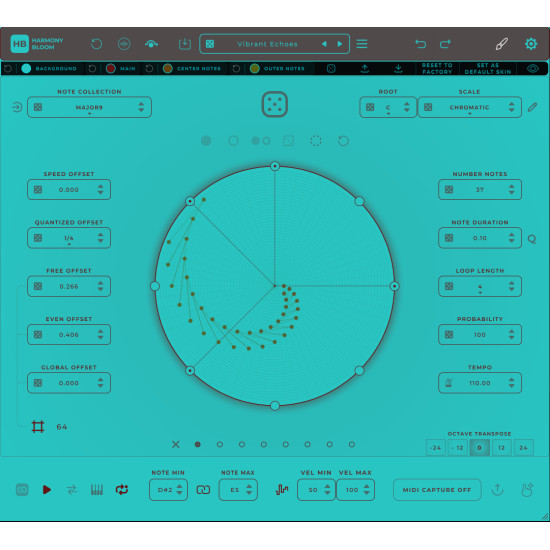550x550 pixels.
Task: Select the second snapshot circle
Action: [x=220, y=444]
